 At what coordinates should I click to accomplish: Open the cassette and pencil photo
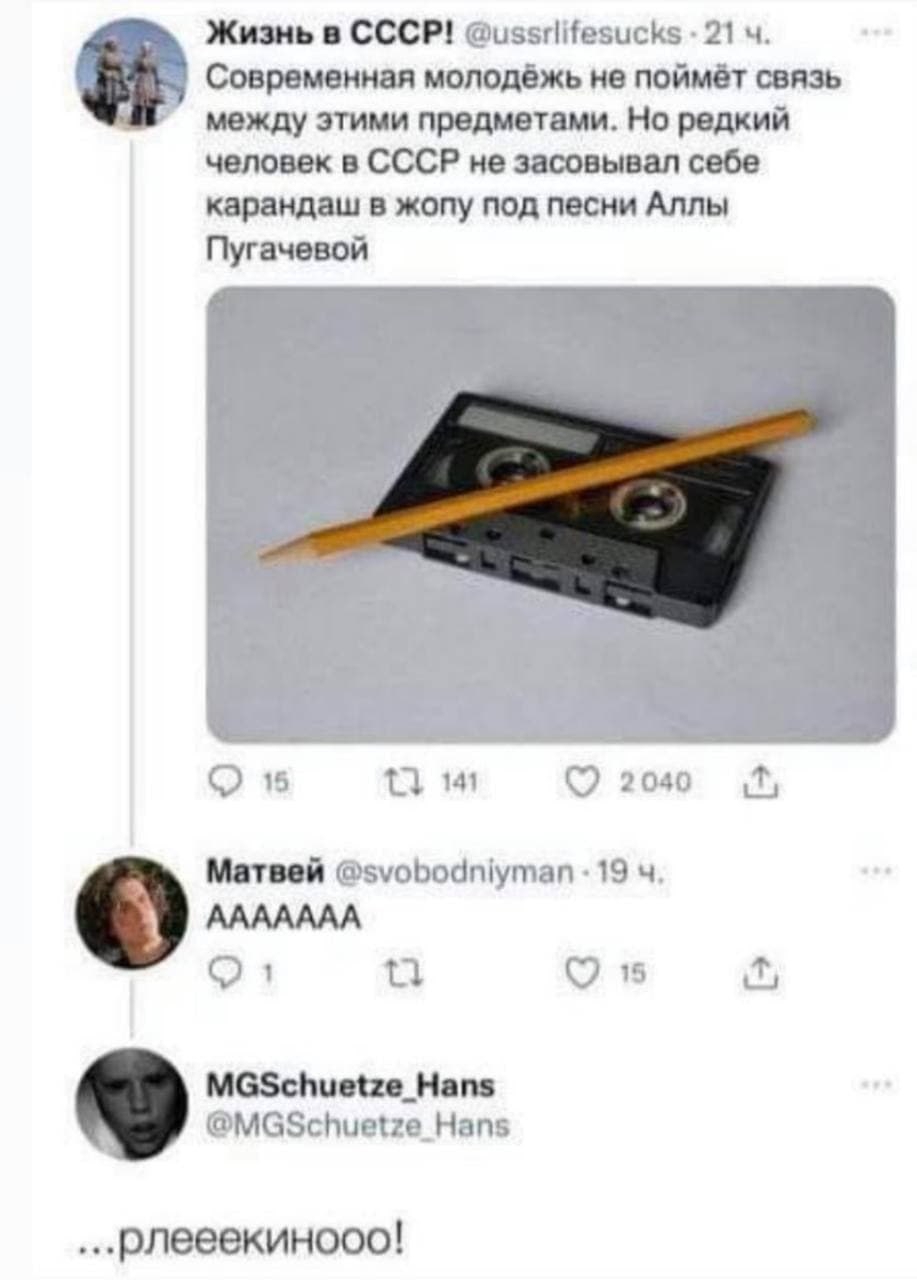coord(550,514)
